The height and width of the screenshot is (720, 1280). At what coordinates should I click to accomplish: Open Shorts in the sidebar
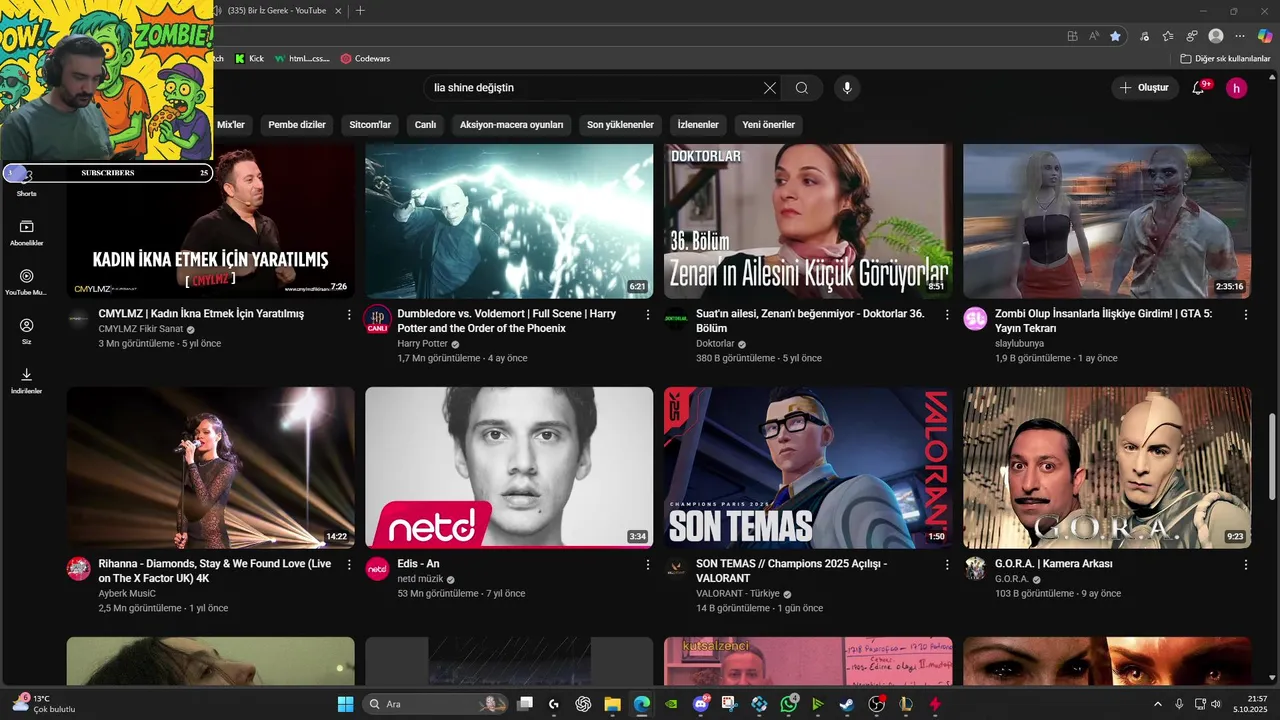27,184
